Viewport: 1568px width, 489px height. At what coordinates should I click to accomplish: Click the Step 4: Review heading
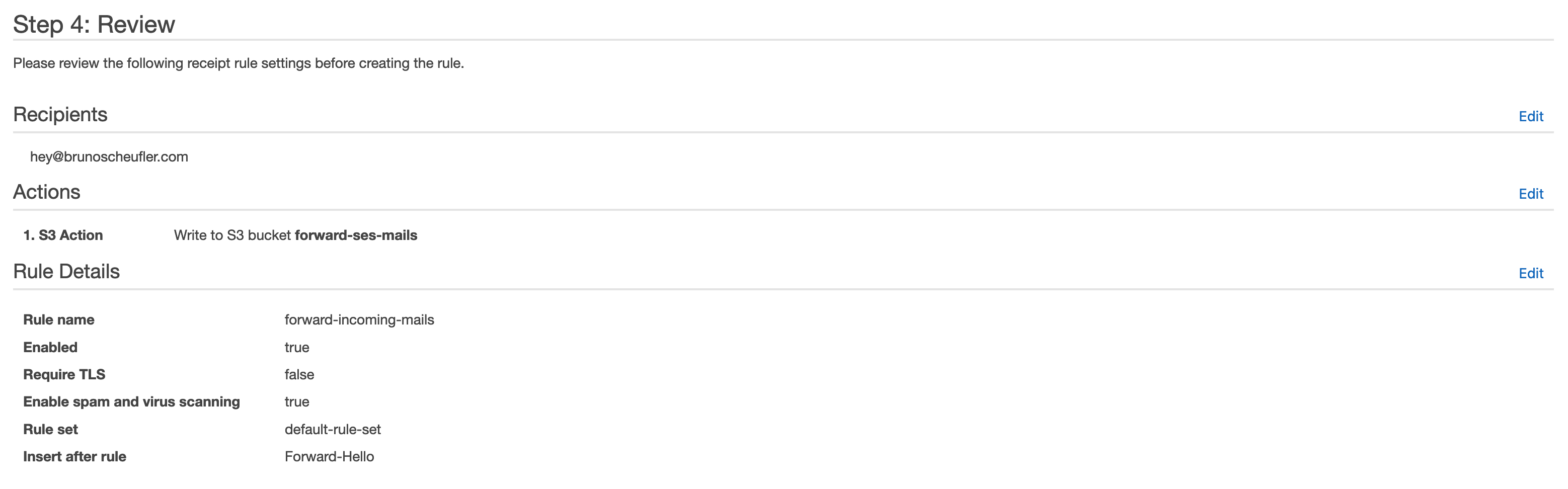pyautogui.click(x=94, y=24)
